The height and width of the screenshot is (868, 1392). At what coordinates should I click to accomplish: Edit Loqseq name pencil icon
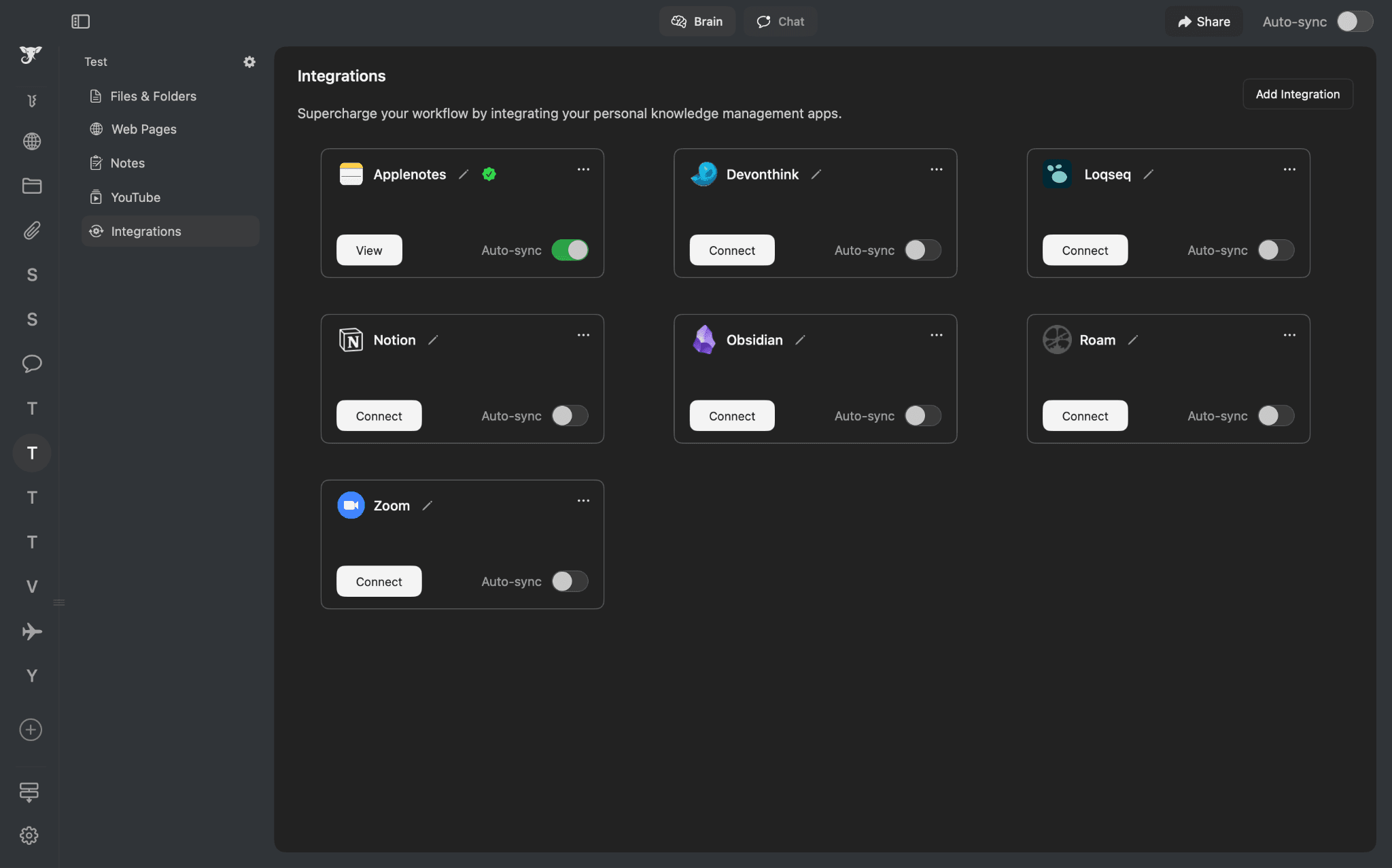[x=1149, y=175]
